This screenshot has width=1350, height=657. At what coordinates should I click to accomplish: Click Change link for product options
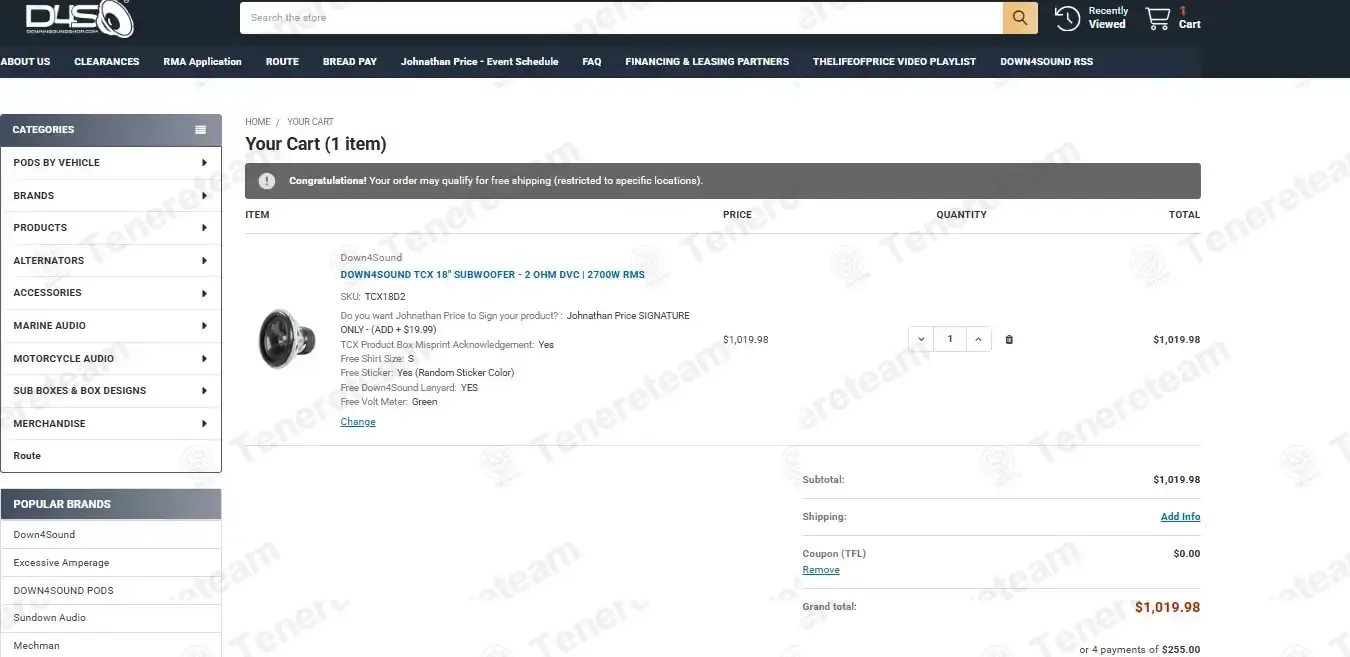click(358, 422)
